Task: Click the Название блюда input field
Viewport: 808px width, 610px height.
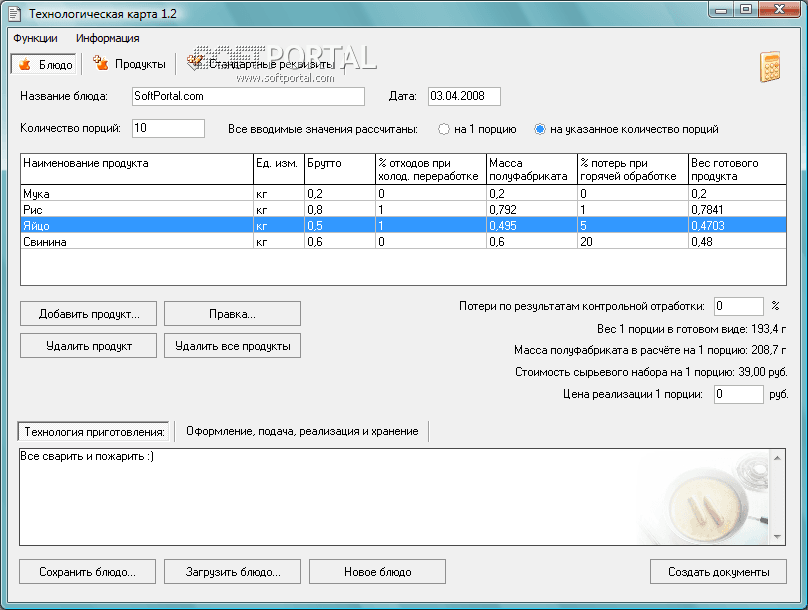Action: click(248, 96)
